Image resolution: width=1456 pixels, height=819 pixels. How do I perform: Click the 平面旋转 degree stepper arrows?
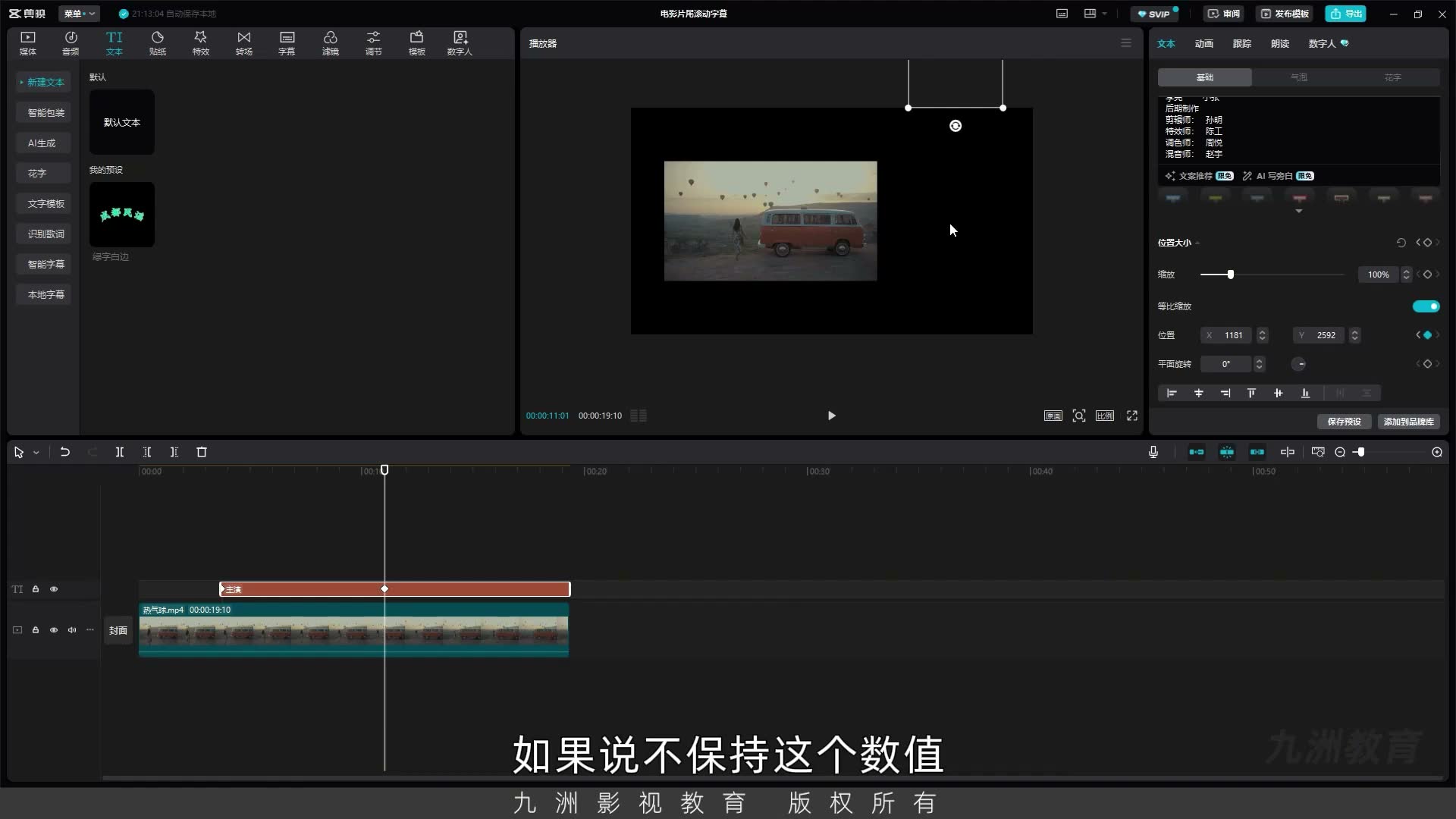(x=1260, y=364)
